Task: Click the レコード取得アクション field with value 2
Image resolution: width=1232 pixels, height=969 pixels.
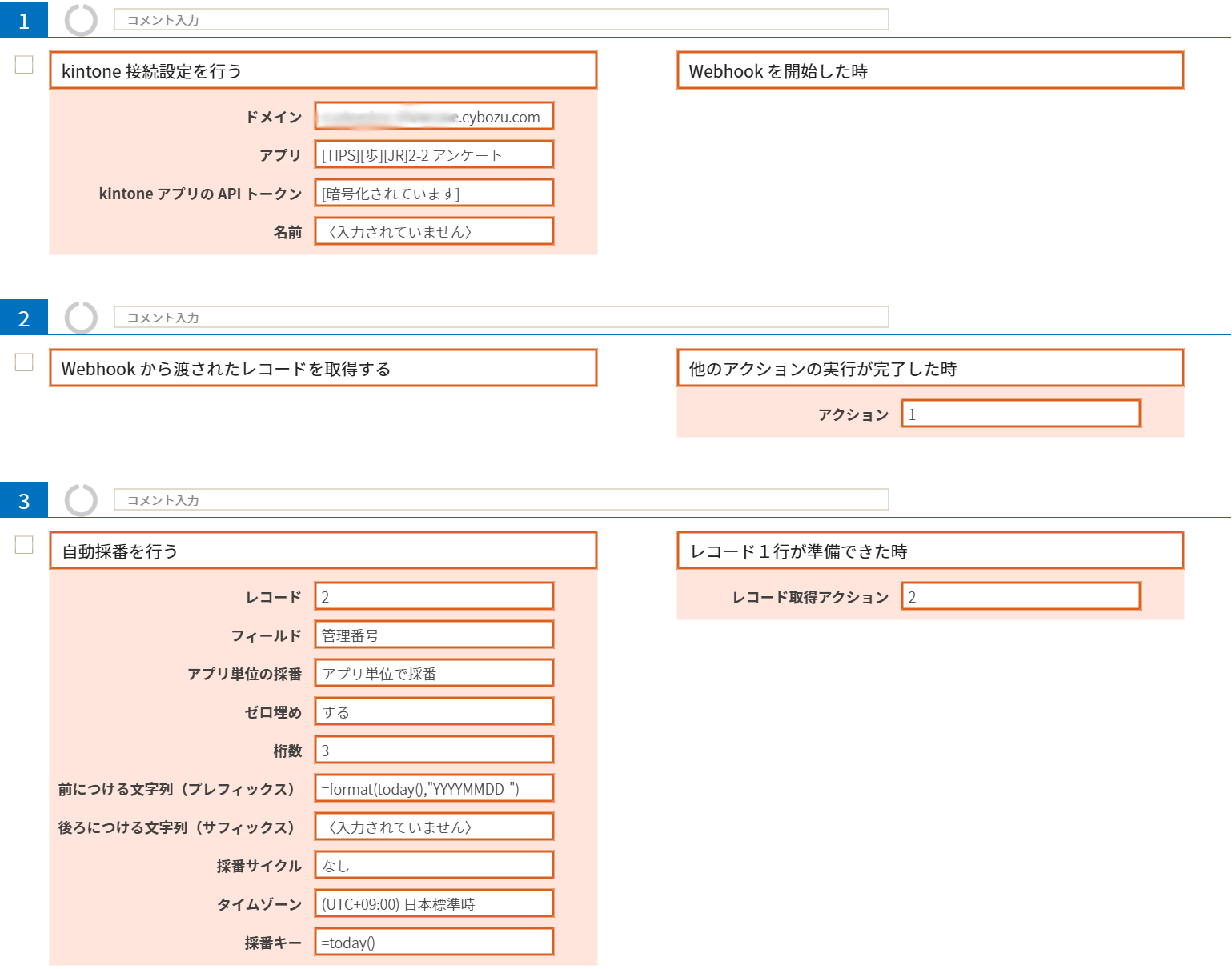Action: click(x=1021, y=596)
